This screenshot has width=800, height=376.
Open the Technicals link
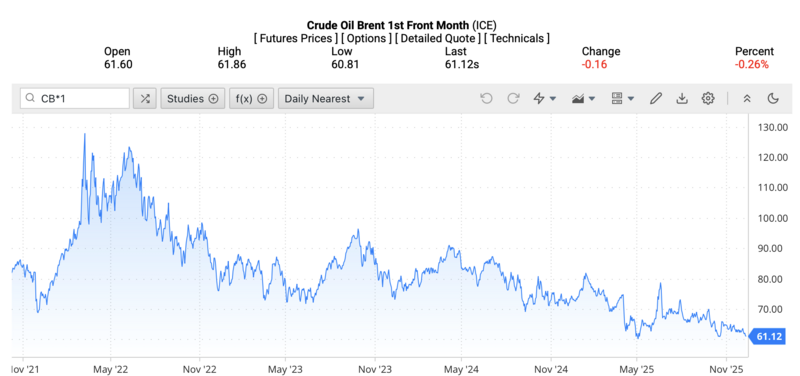tap(517, 38)
